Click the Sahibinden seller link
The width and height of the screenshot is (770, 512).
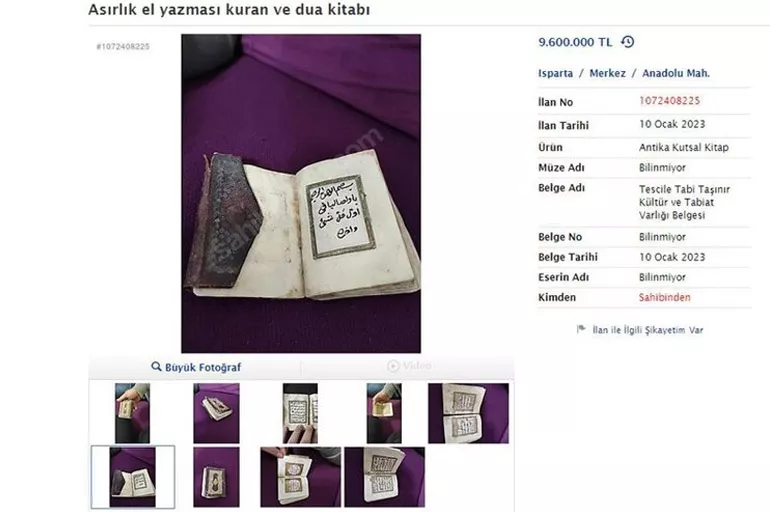[x=664, y=297]
